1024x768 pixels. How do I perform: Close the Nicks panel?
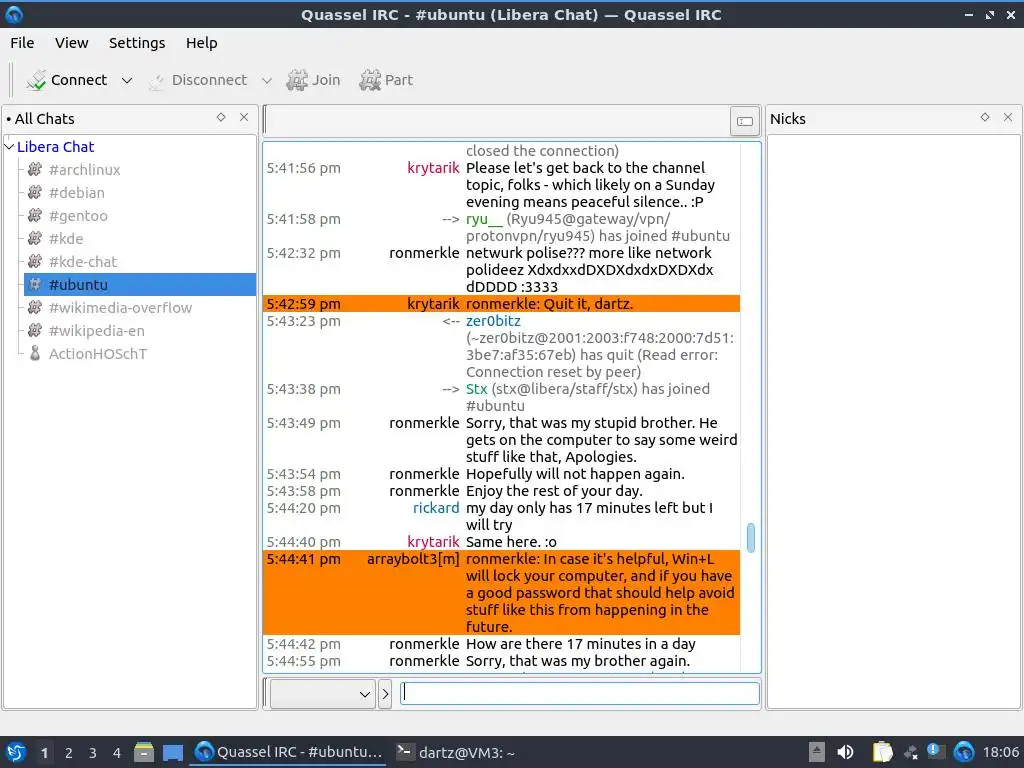pos(1008,118)
